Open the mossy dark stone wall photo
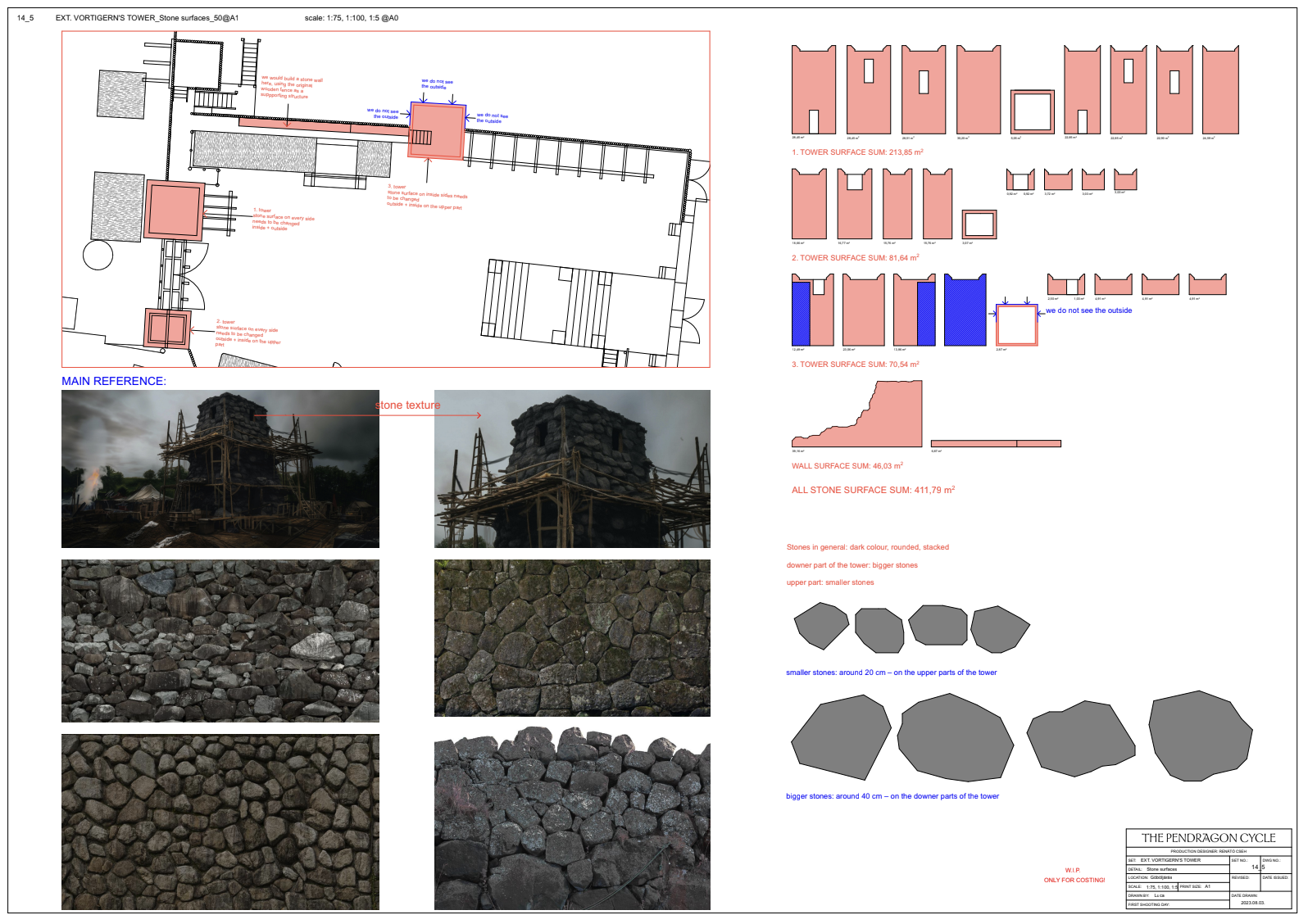The width and height of the screenshot is (1308, 924). pos(572,638)
